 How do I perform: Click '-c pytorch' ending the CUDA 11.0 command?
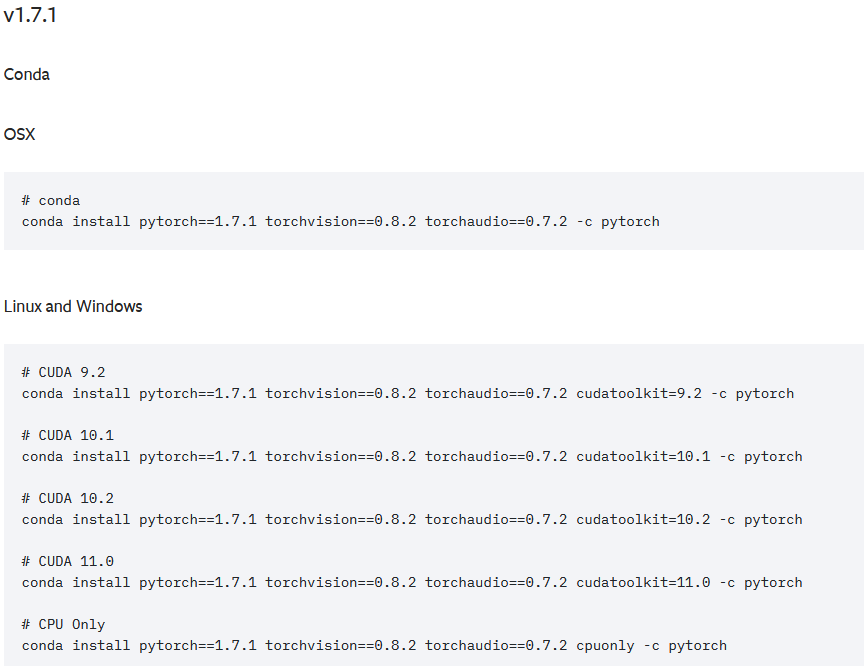click(761, 583)
